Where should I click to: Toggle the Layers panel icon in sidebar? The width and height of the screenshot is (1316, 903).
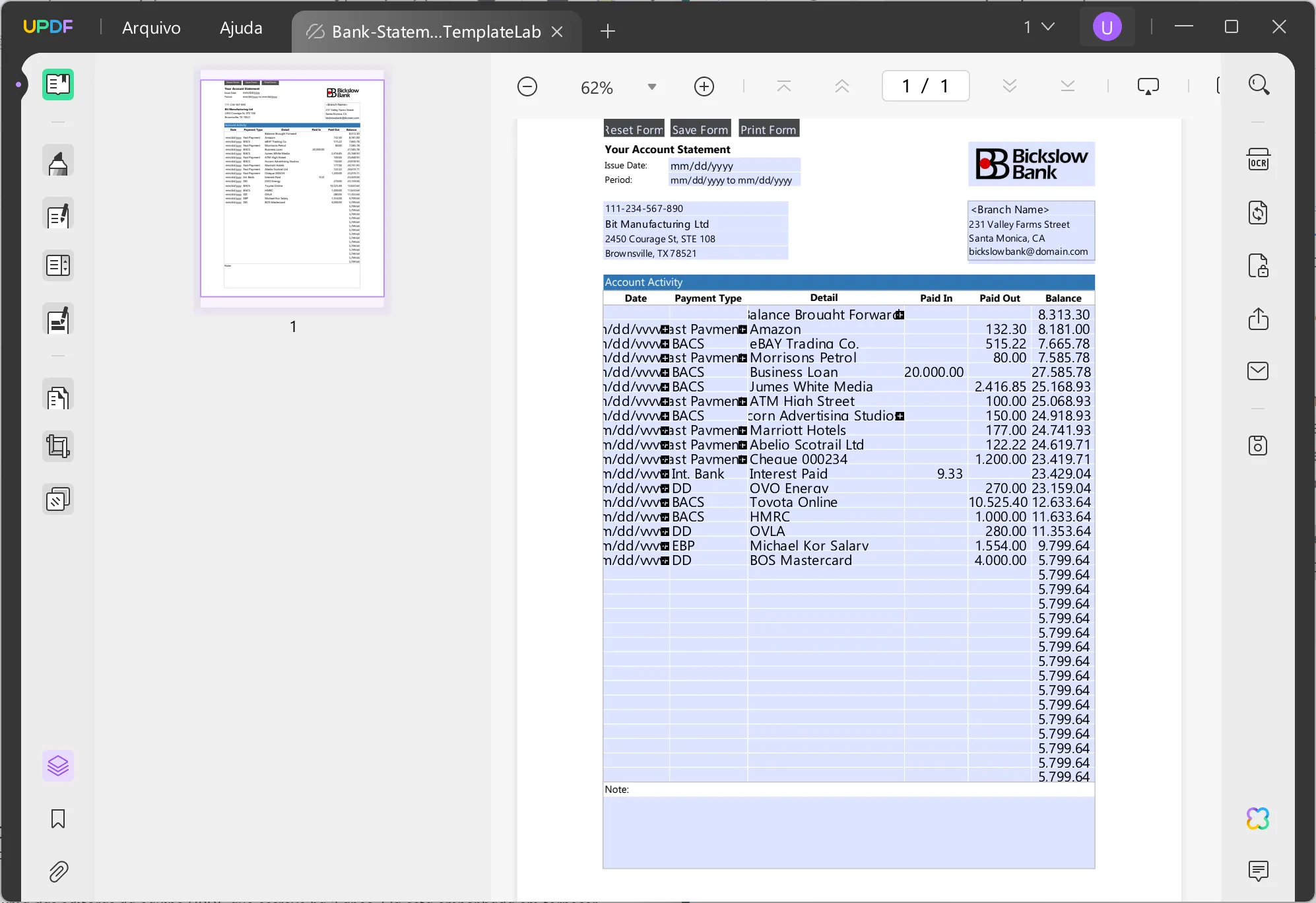[57, 766]
